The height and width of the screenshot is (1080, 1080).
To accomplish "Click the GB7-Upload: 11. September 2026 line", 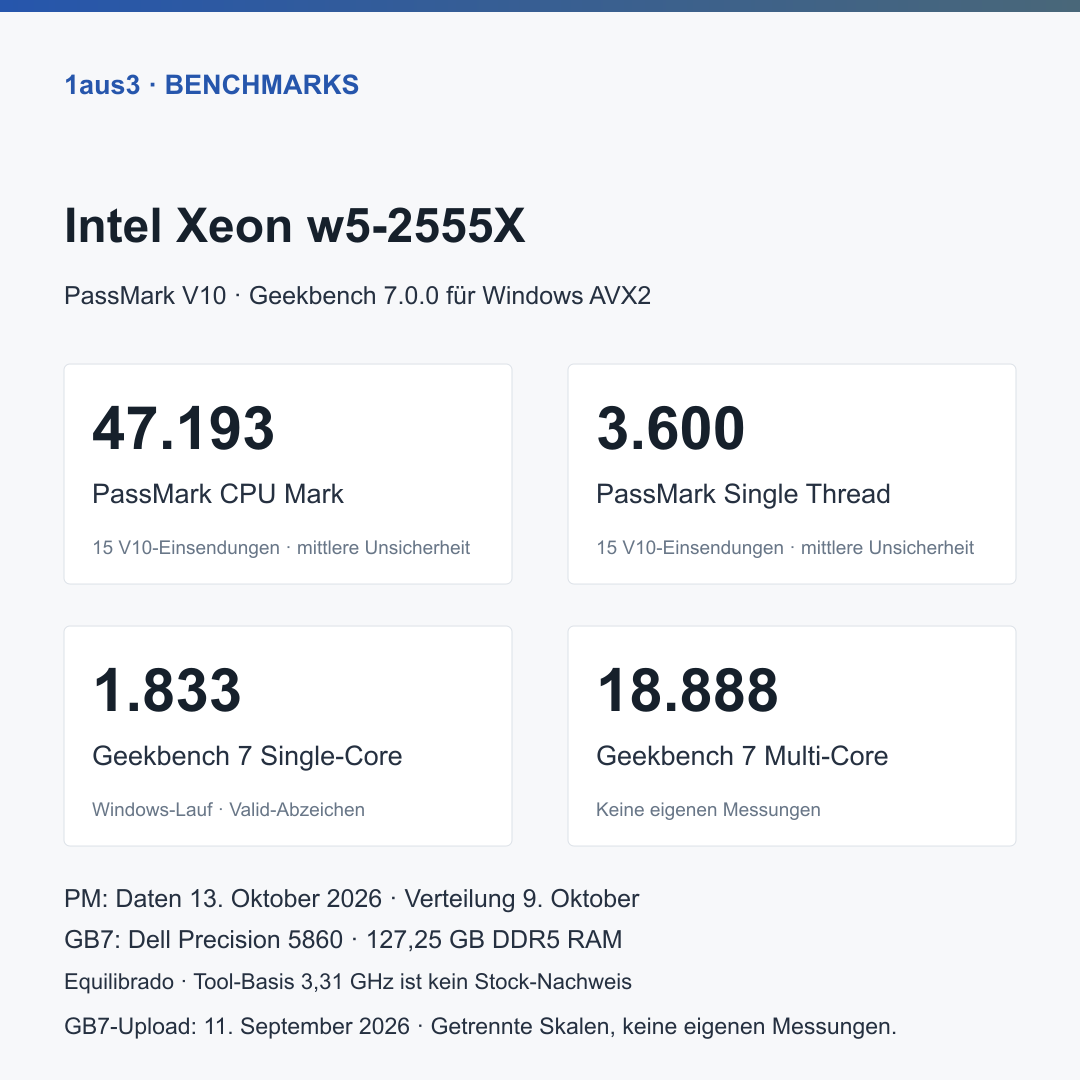I will point(480,1026).
